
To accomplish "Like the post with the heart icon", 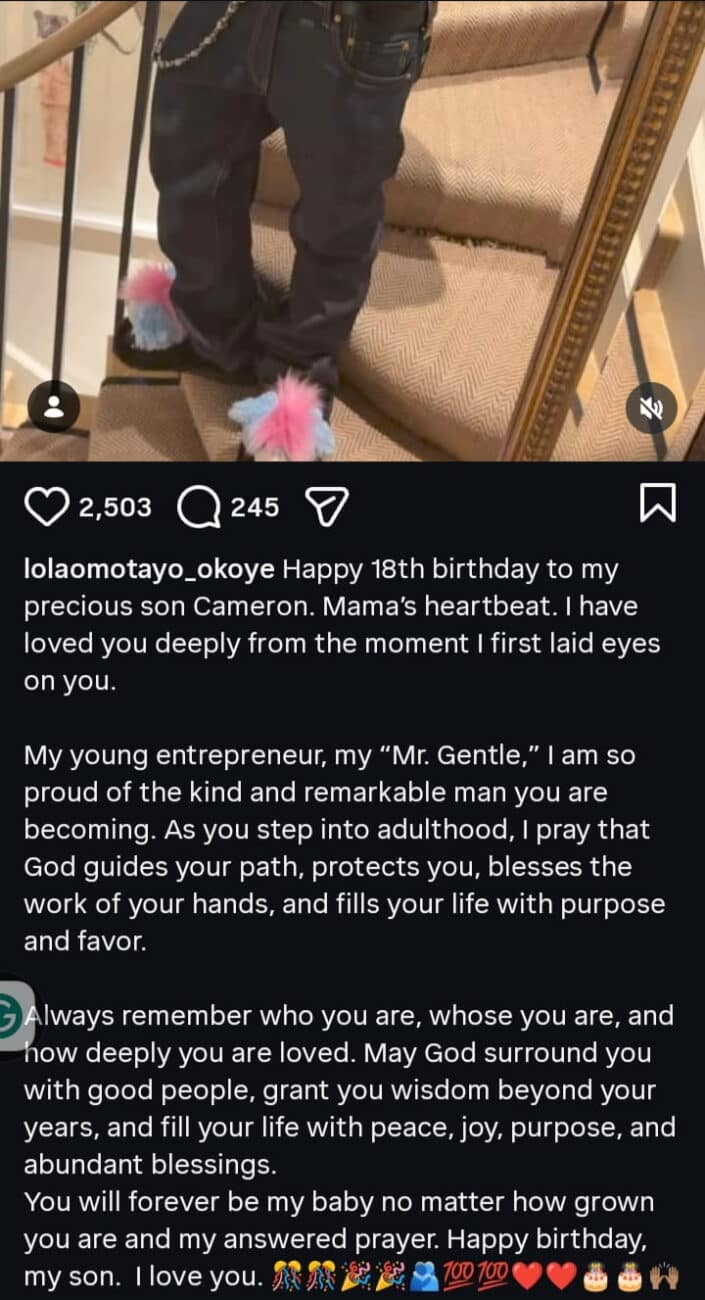I will coord(47,508).
